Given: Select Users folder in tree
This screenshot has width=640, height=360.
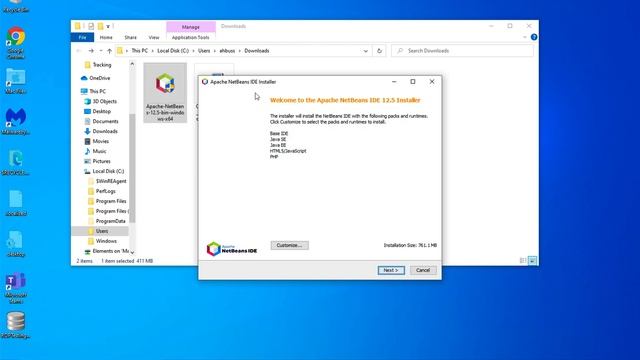Looking at the screenshot, I should click(102, 231).
